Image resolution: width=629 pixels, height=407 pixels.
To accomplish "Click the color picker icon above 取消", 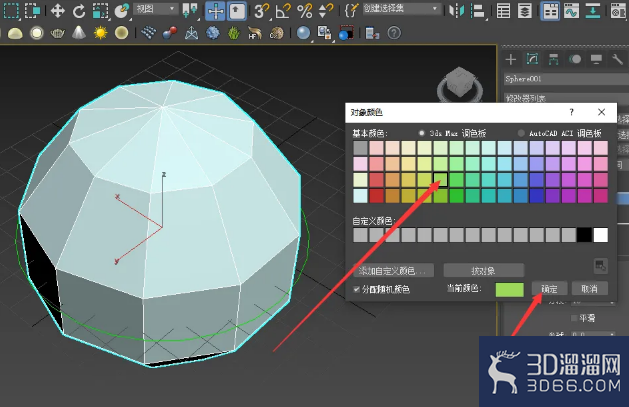I will tap(601, 265).
